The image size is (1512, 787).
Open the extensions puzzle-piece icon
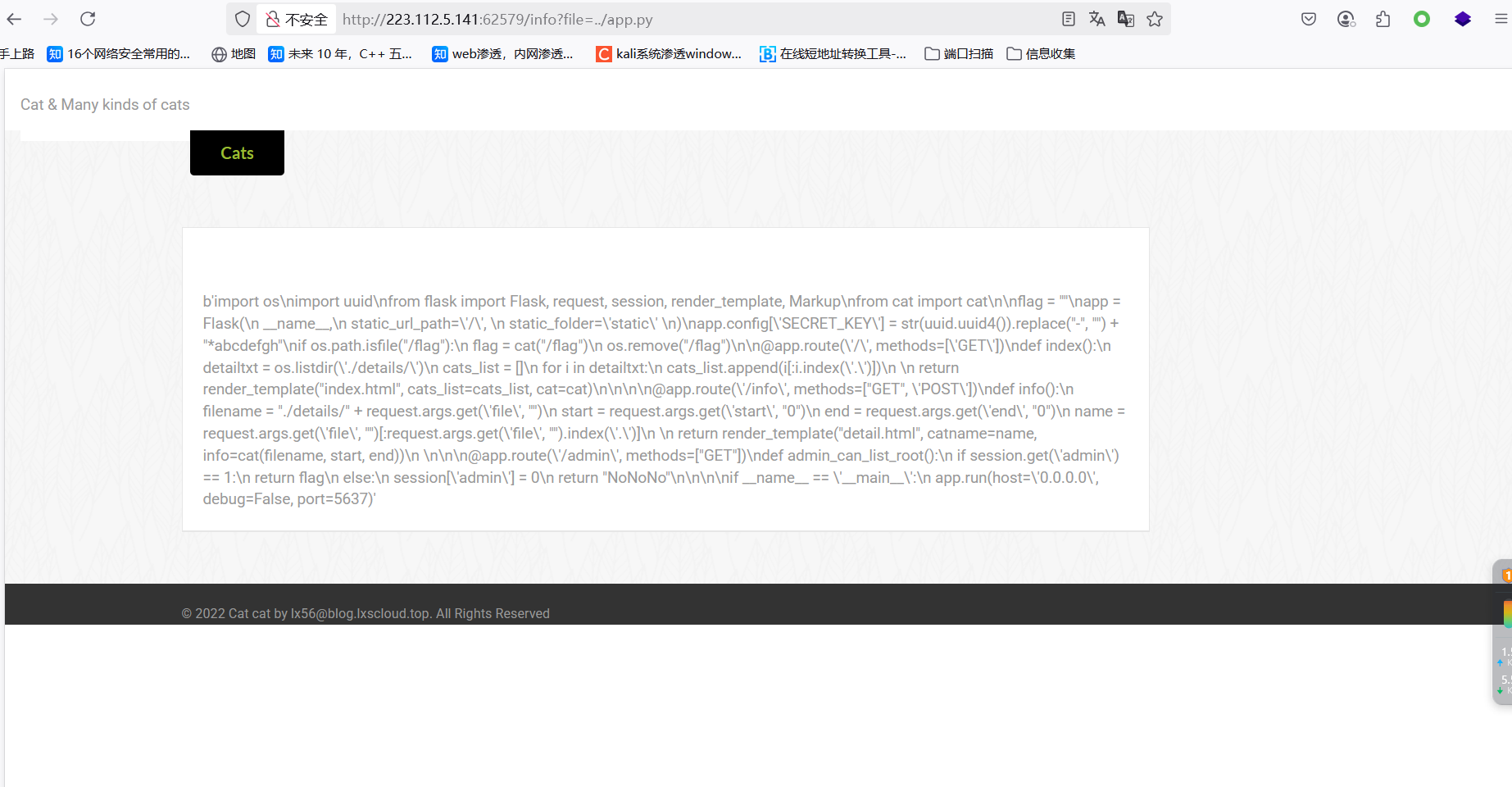[1383, 18]
